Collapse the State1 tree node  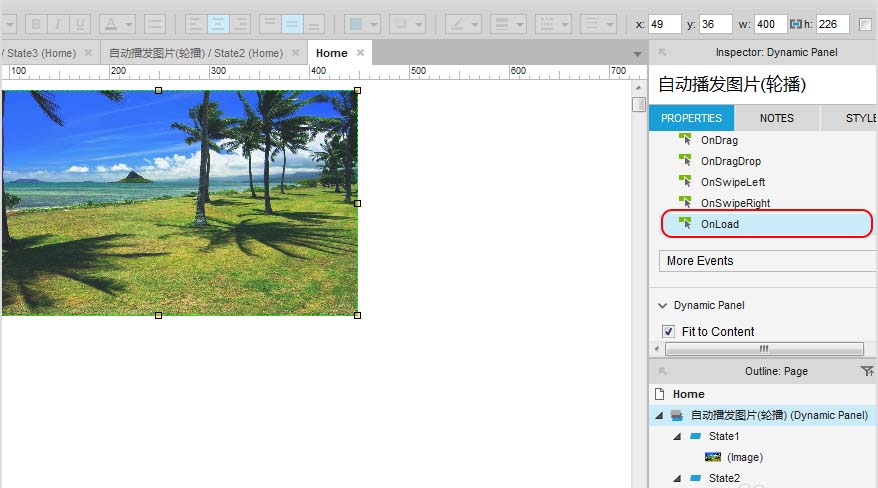click(x=677, y=437)
